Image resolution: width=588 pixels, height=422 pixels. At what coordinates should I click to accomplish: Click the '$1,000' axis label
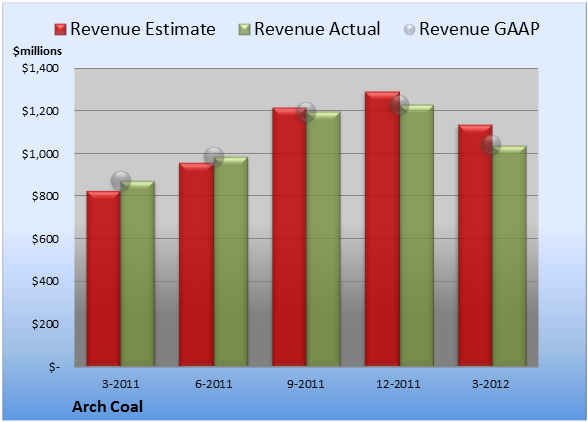(40, 154)
